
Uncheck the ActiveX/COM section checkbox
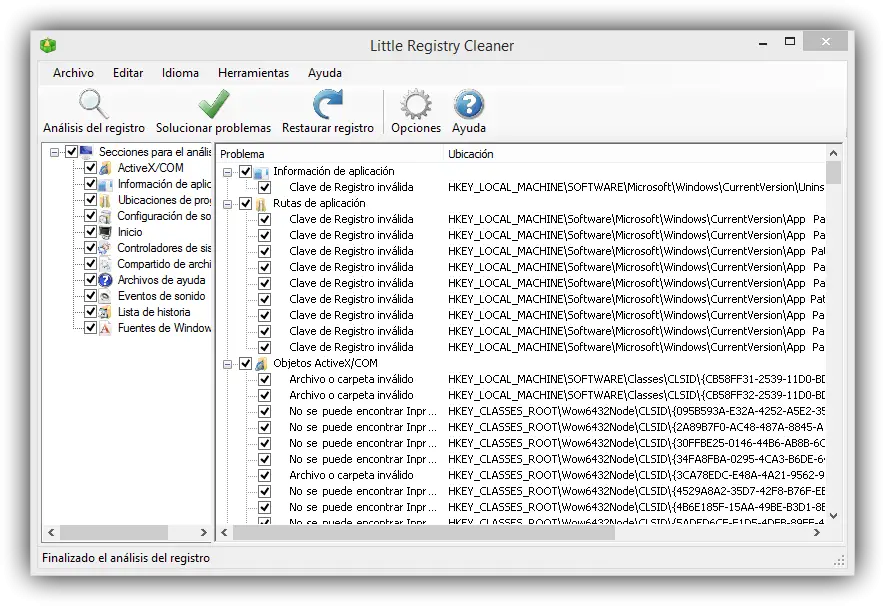(90, 168)
